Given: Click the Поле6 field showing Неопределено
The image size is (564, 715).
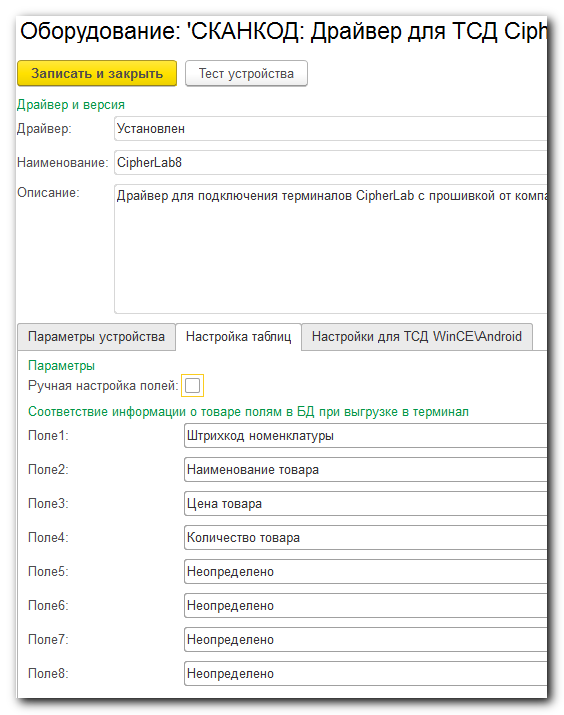Looking at the screenshot, I should coord(366,606).
